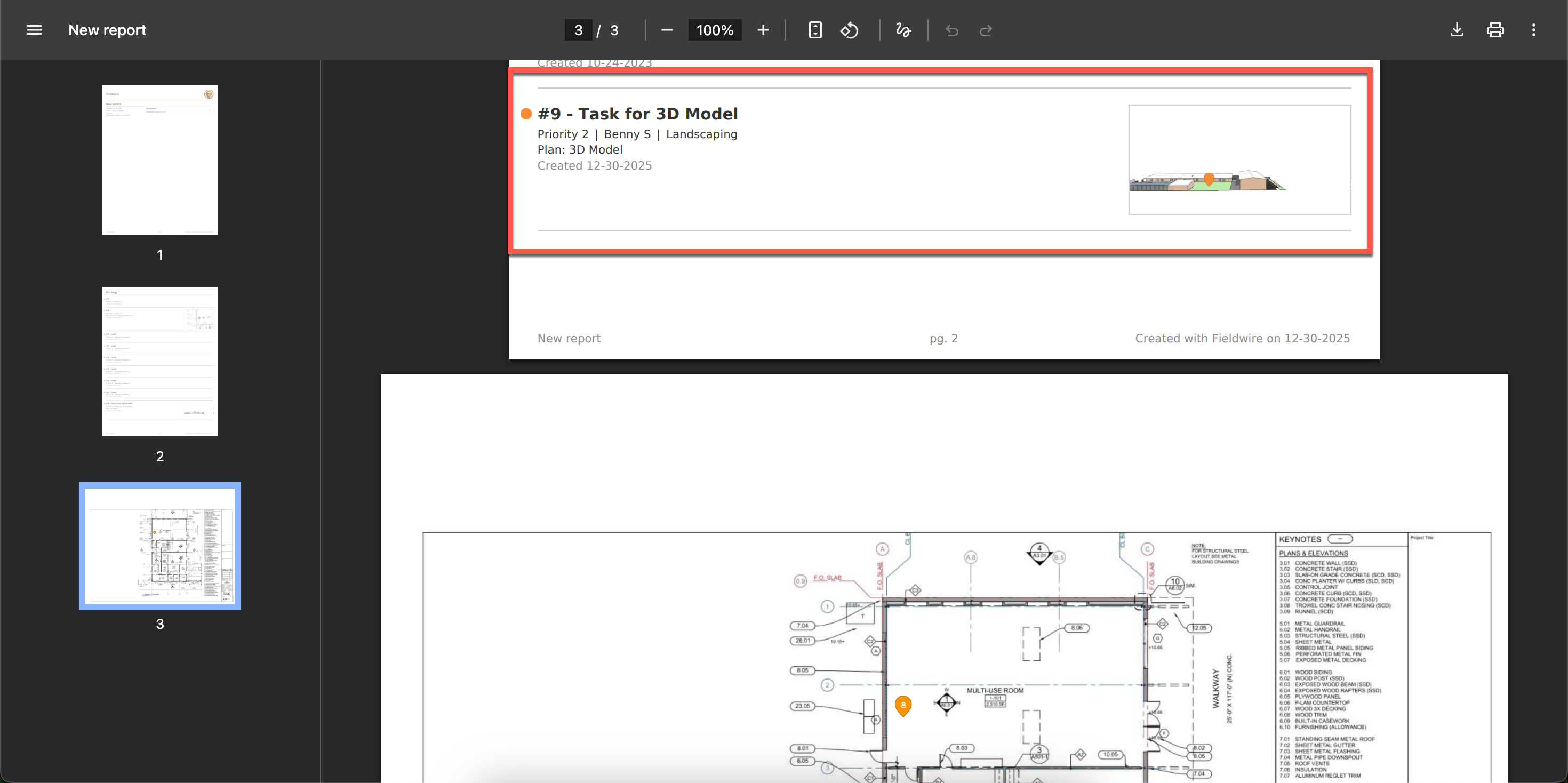Select page 2 thumbnail
The height and width of the screenshot is (783, 1568).
[159, 361]
